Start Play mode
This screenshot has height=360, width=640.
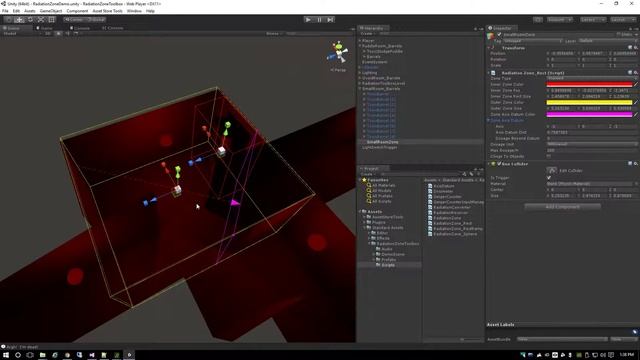point(309,20)
